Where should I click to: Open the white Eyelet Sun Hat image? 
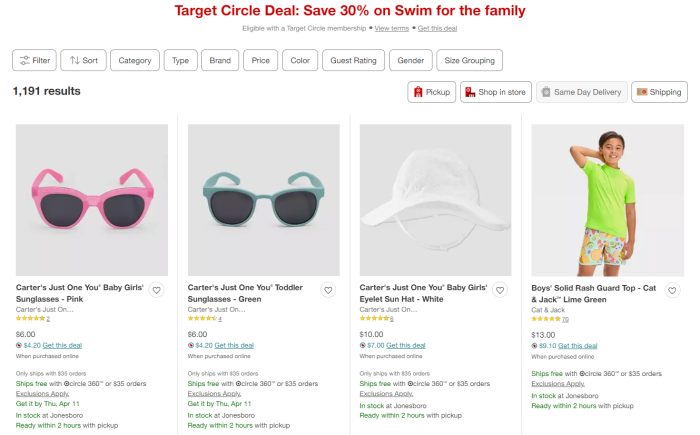click(x=435, y=200)
